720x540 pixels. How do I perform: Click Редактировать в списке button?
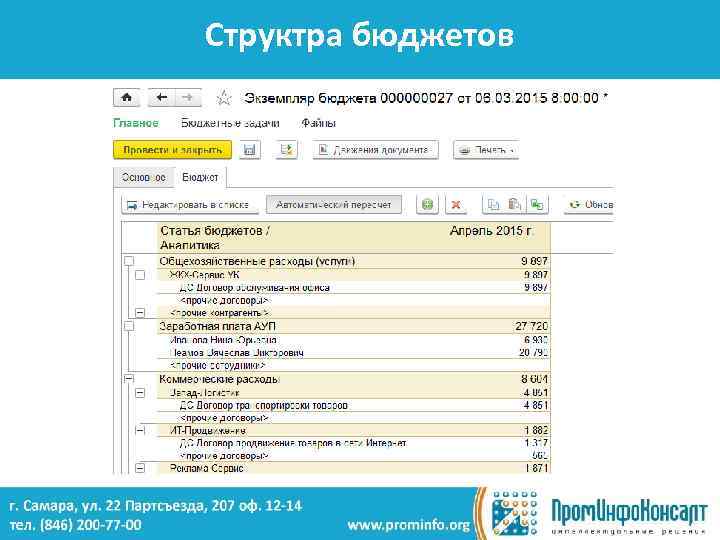(190, 204)
